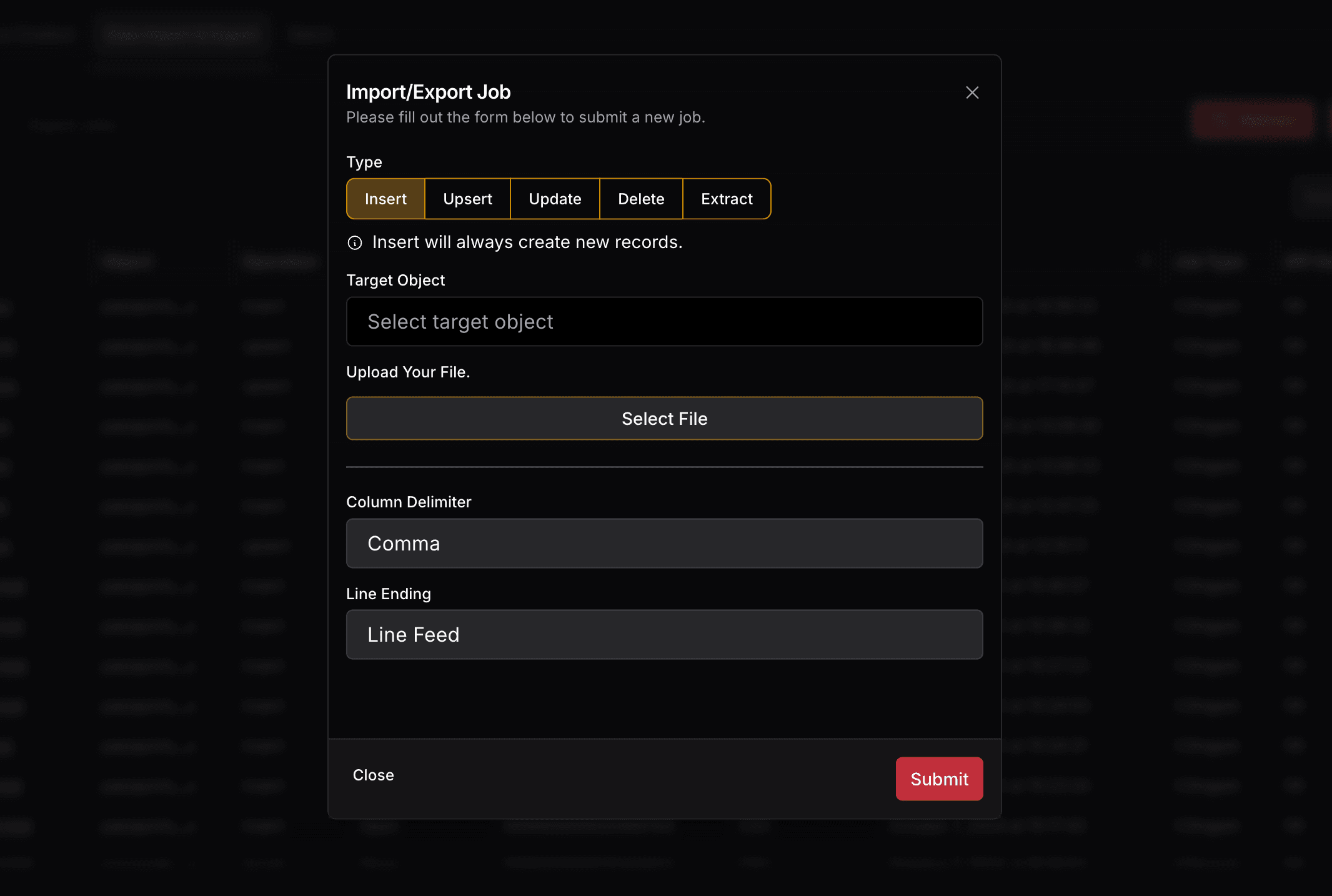Expand the Column Delimiter Comma dropdown
Viewport: 1332px width, 896px height.
point(664,543)
